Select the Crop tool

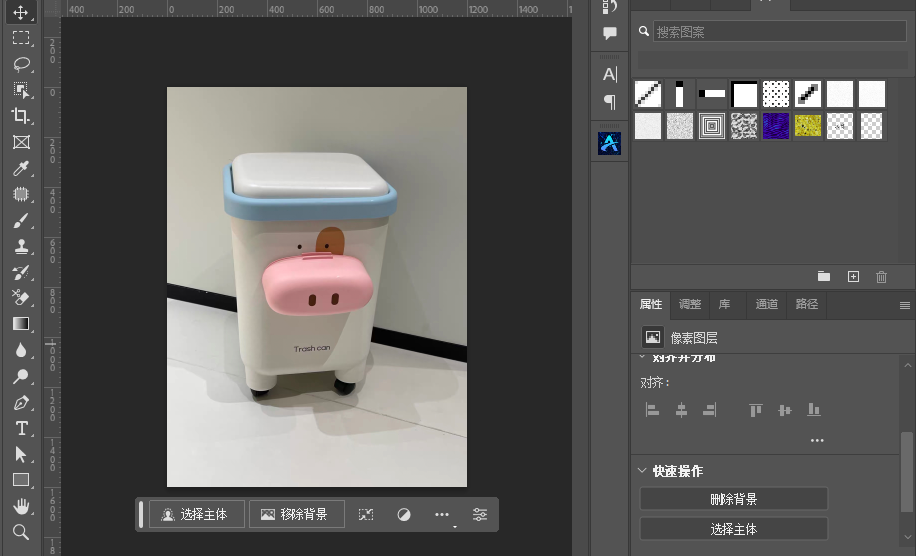pyautogui.click(x=21, y=116)
